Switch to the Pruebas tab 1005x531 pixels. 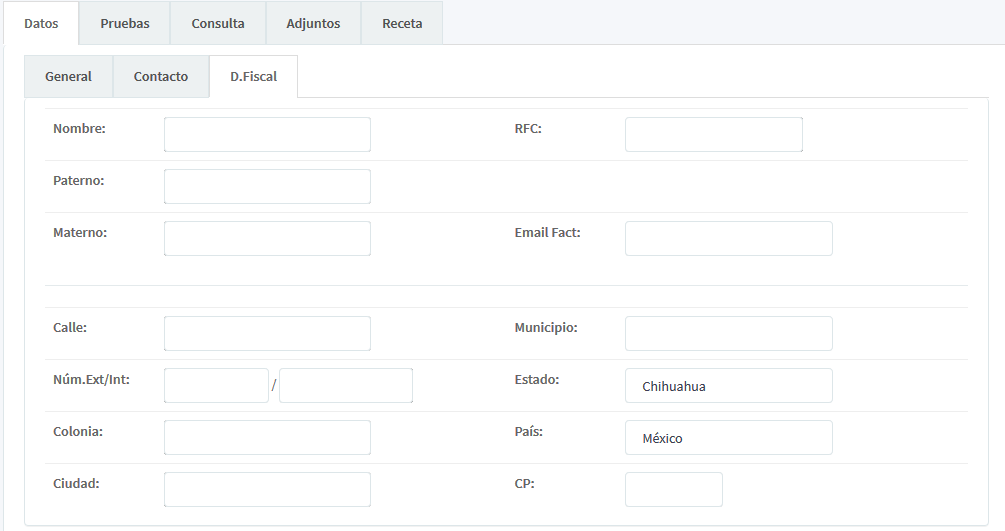coord(125,23)
